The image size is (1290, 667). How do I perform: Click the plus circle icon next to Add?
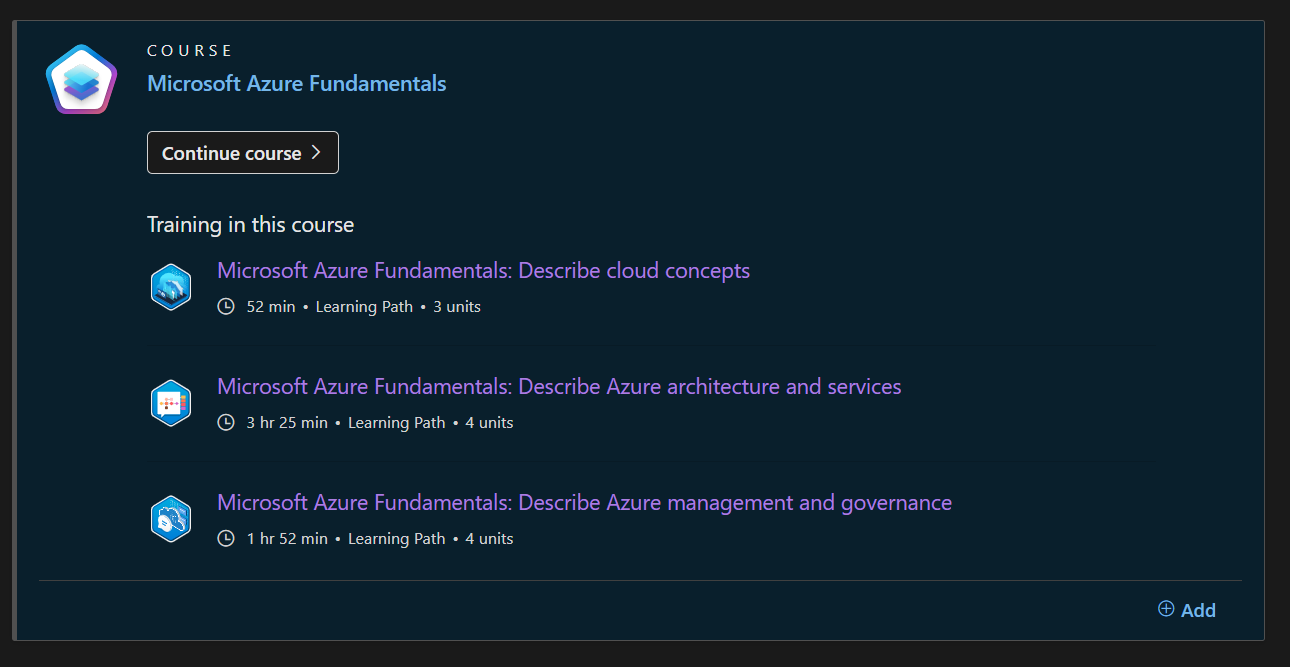pos(1166,609)
